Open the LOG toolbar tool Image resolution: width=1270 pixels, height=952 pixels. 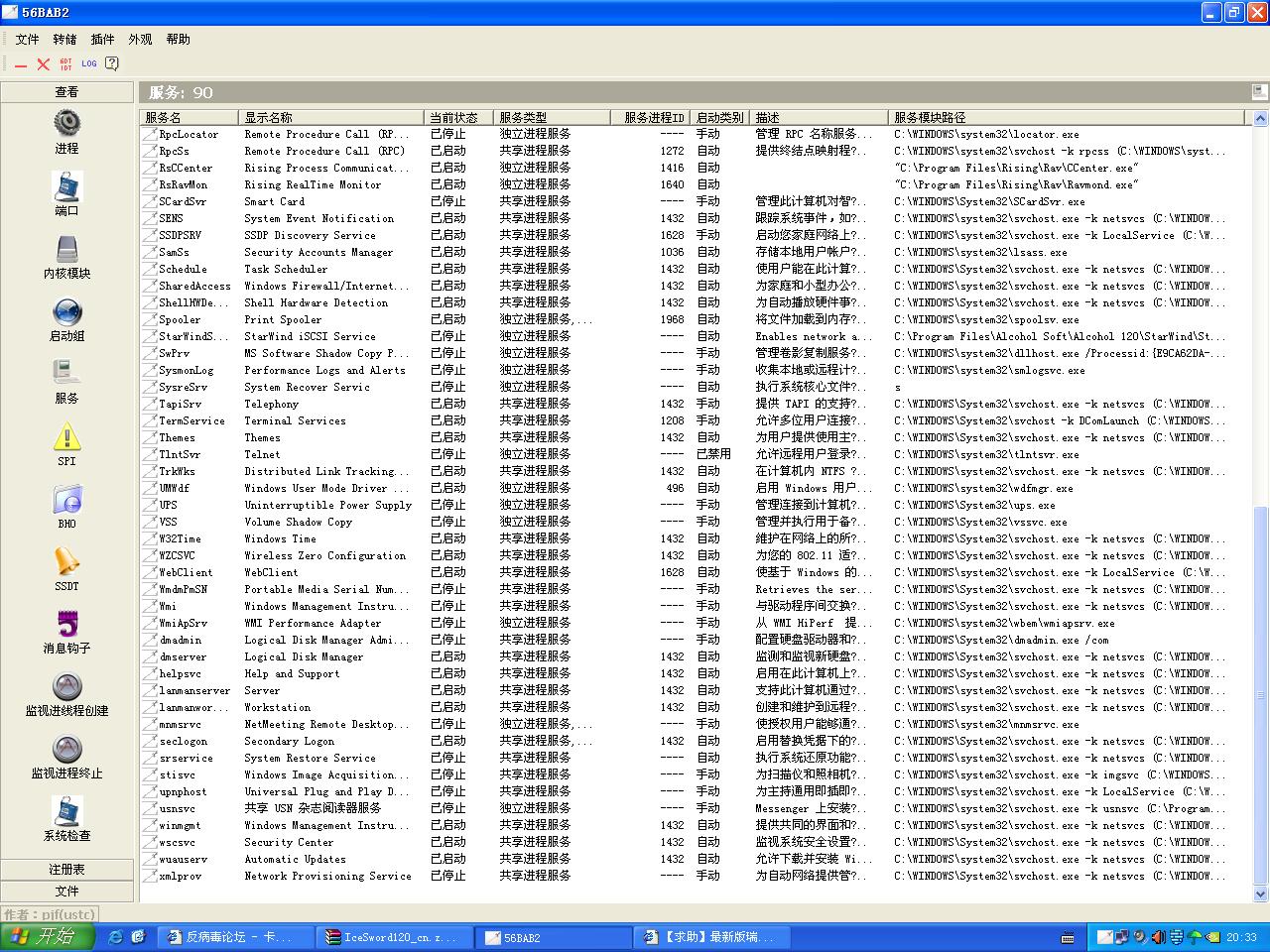click(89, 64)
